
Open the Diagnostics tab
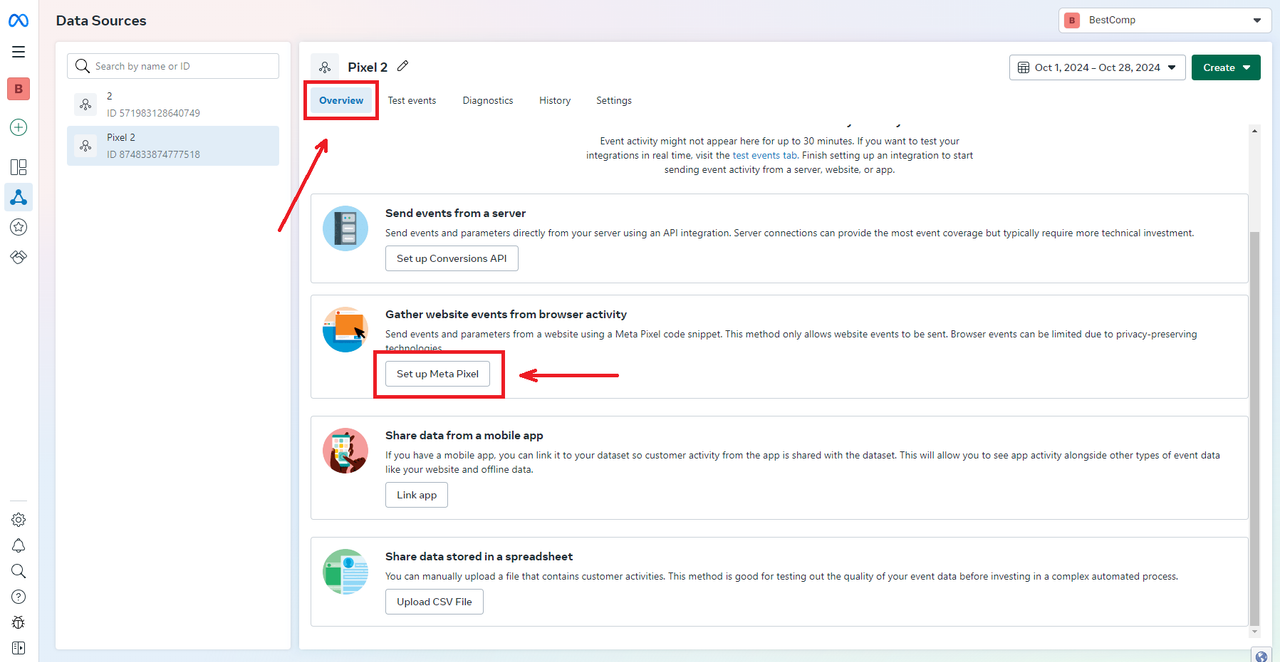(488, 100)
